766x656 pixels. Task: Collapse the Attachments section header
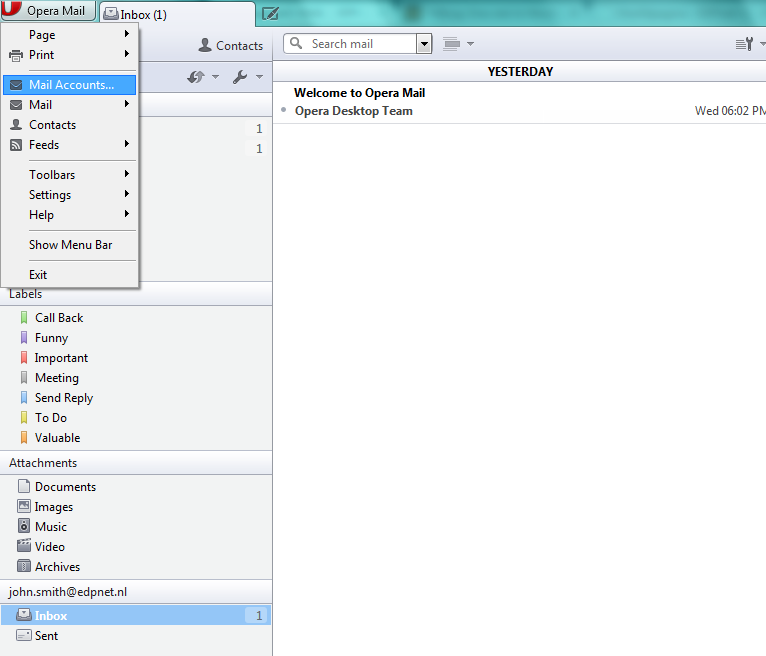pos(136,463)
